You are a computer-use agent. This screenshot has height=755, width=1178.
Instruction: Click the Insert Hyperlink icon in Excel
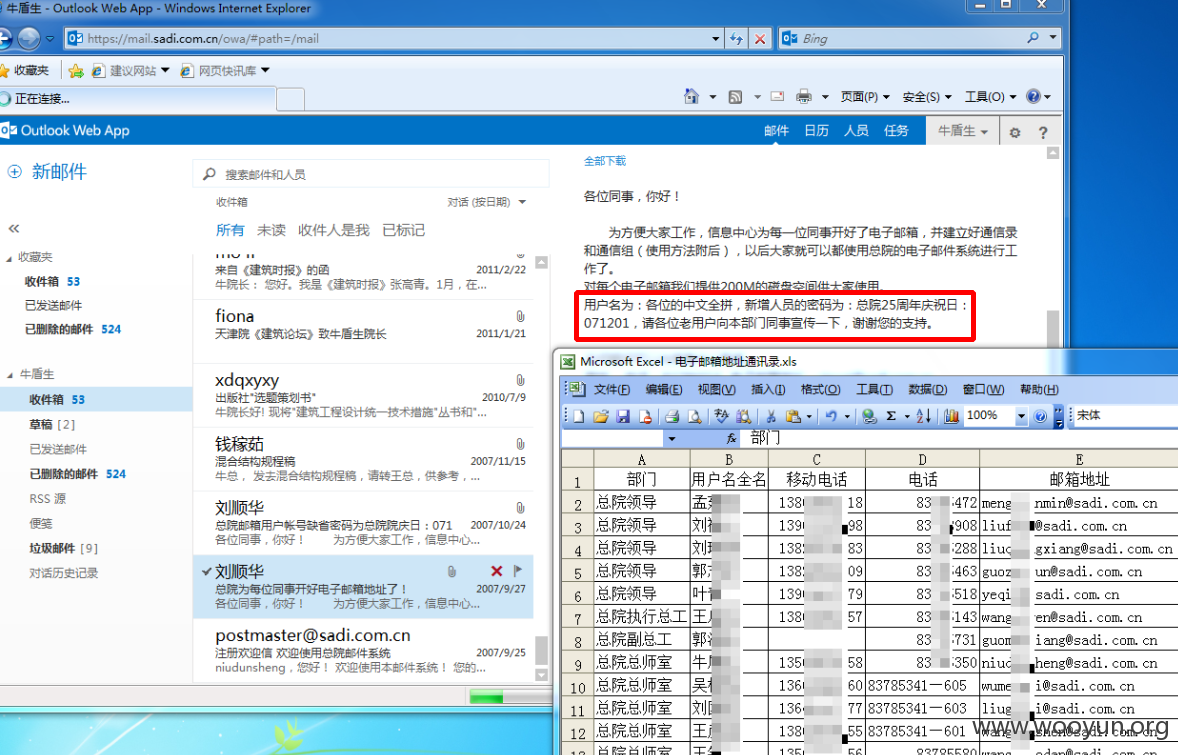coord(868,416)
